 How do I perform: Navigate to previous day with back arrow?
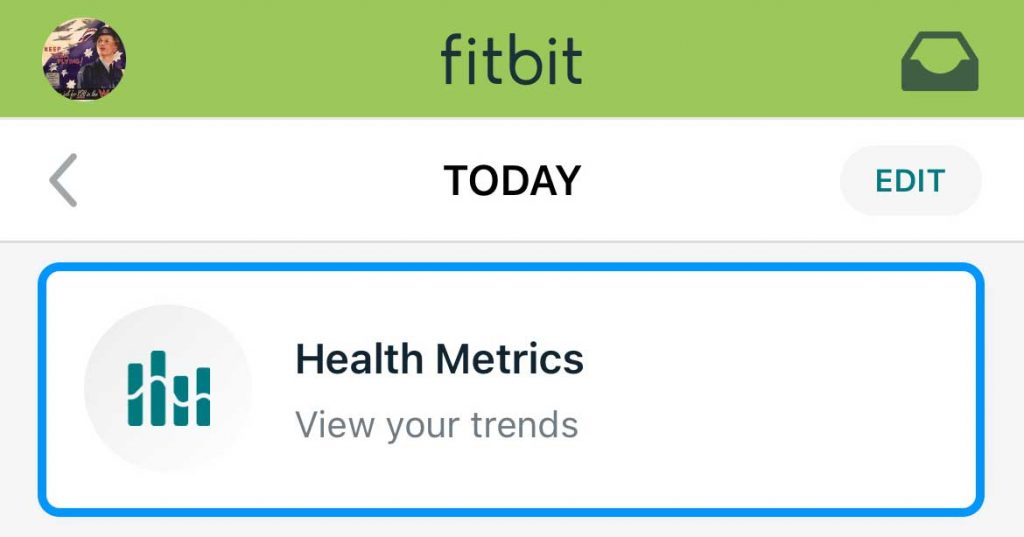pos(63,181)
